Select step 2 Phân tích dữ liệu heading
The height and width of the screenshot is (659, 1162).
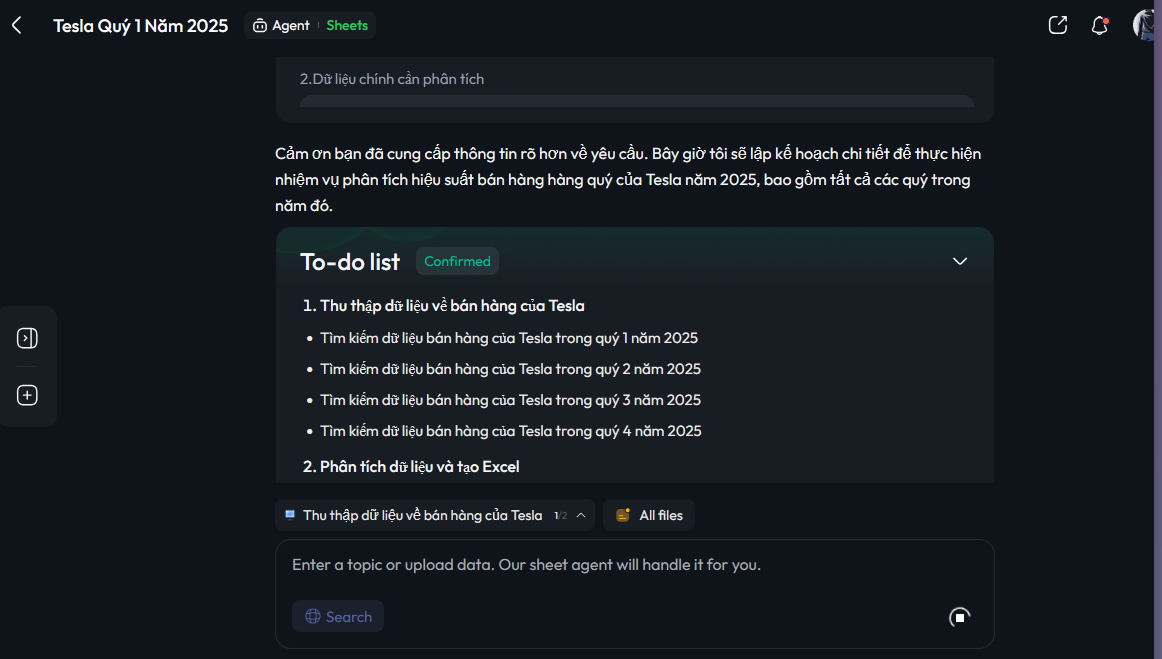(411, 466)
